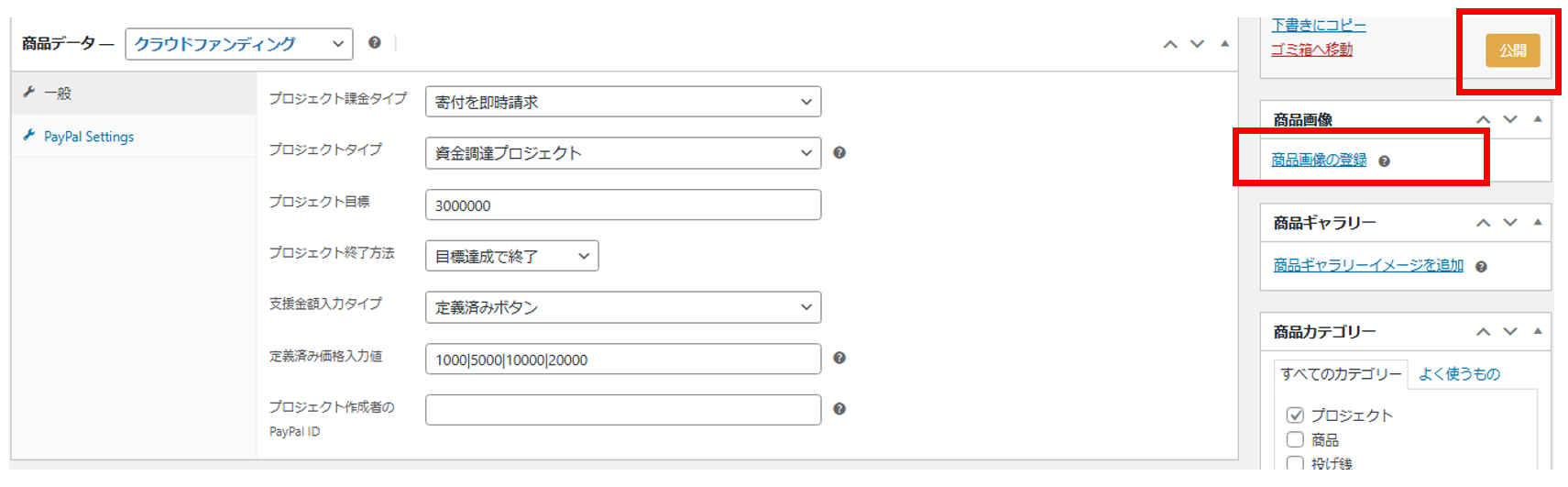Open the プロジェクト終了方法 dropdown
The height and width of the screenshot is (487, 1568).
tap(511, 256)
